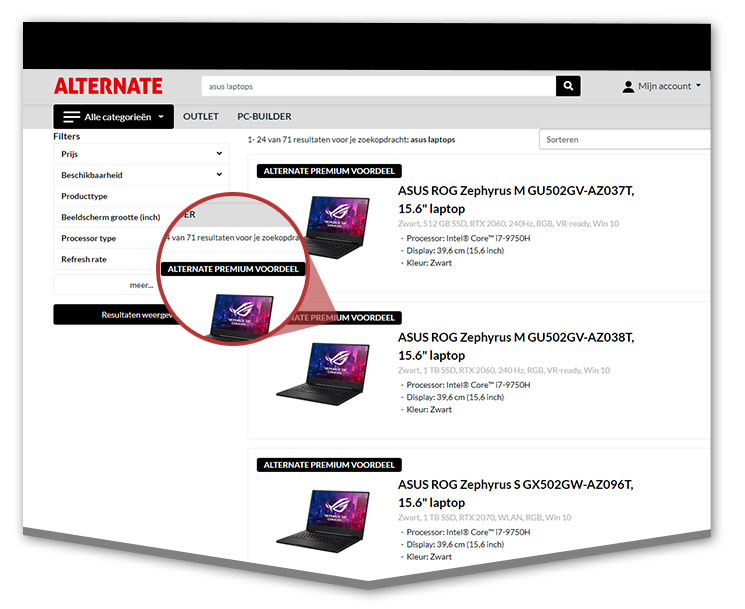
Task: Expand the Beschikbaarheid filter
Action: pyautogui.click(x=142, y=175)
